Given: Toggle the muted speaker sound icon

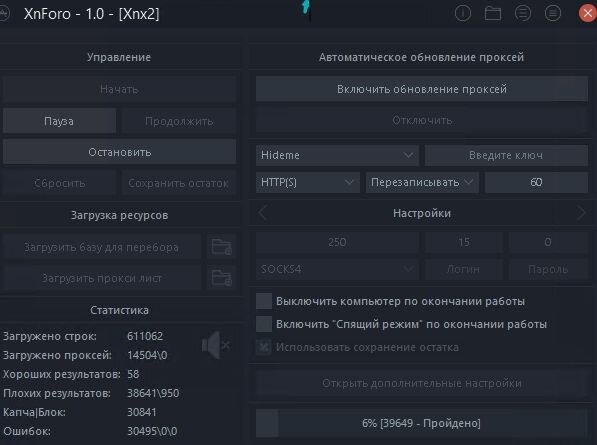Looking at the screenshot, I should coord(216,345).
